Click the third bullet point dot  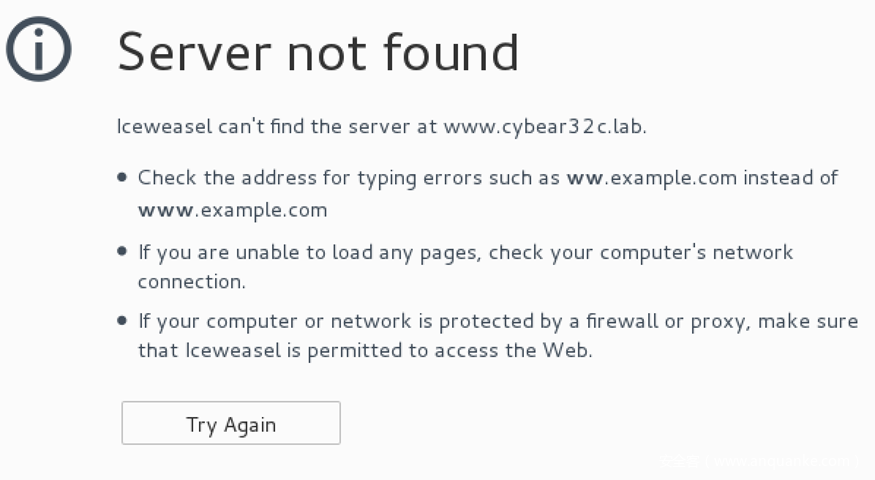pos(122,322)
